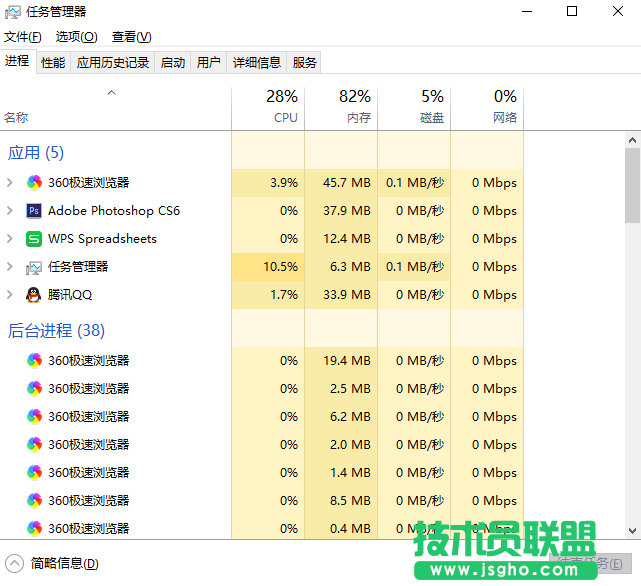Click the icon of the 2.5 MB 360极速浏览器 process
641x586 pixels.
(34, 388)
